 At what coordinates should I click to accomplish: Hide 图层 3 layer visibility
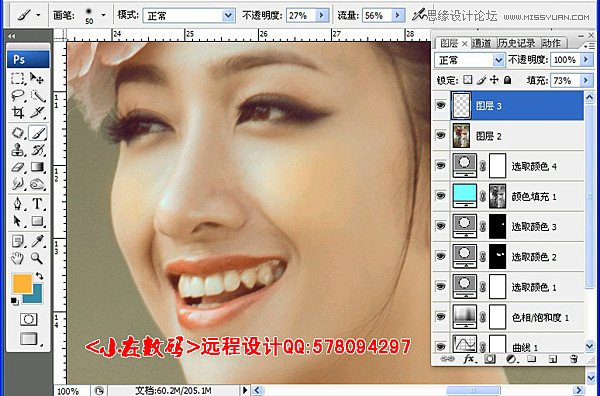pyautogui.click(x=441, y=105)
